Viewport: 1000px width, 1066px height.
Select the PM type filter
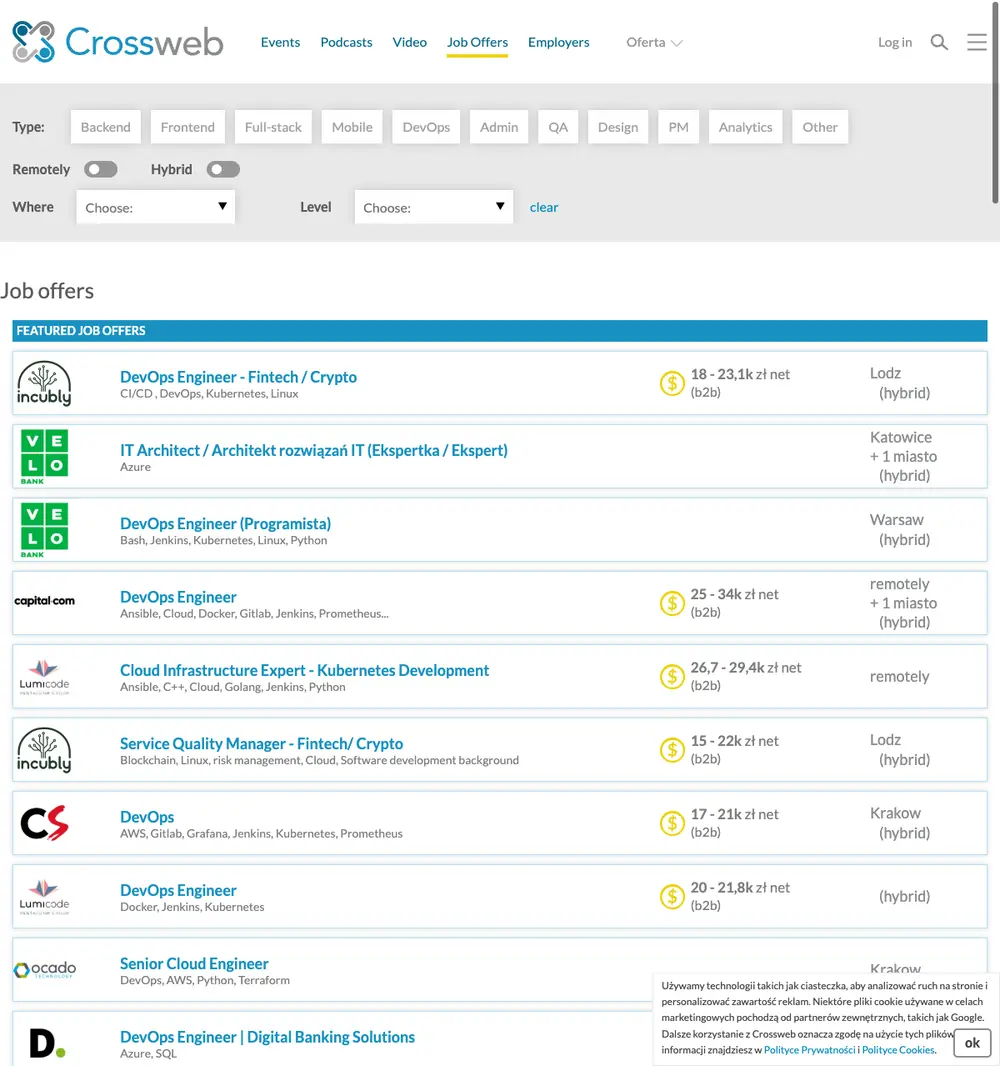(678, 127)
